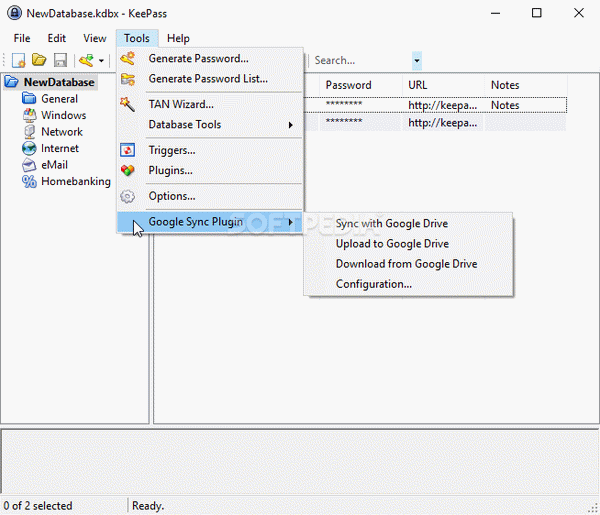Open the File menu
The image size is (600, 515).
pyautogui.click(x=22, y=38)
